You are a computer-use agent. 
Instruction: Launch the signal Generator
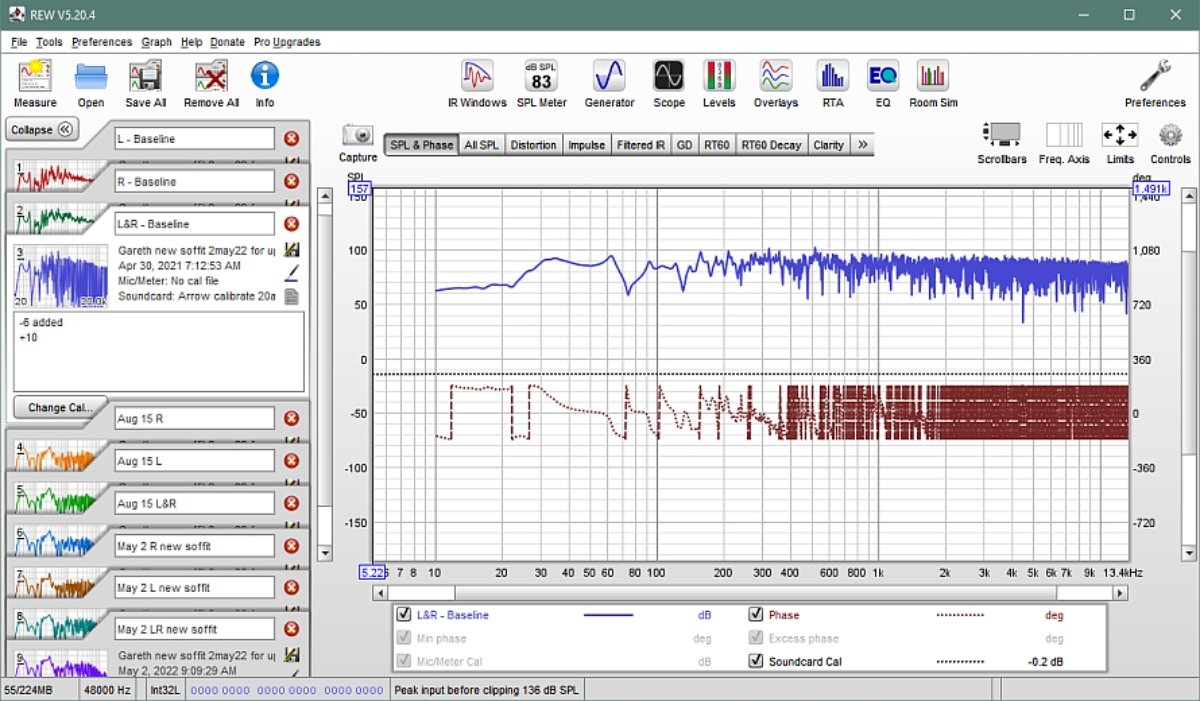click(609, 77)
